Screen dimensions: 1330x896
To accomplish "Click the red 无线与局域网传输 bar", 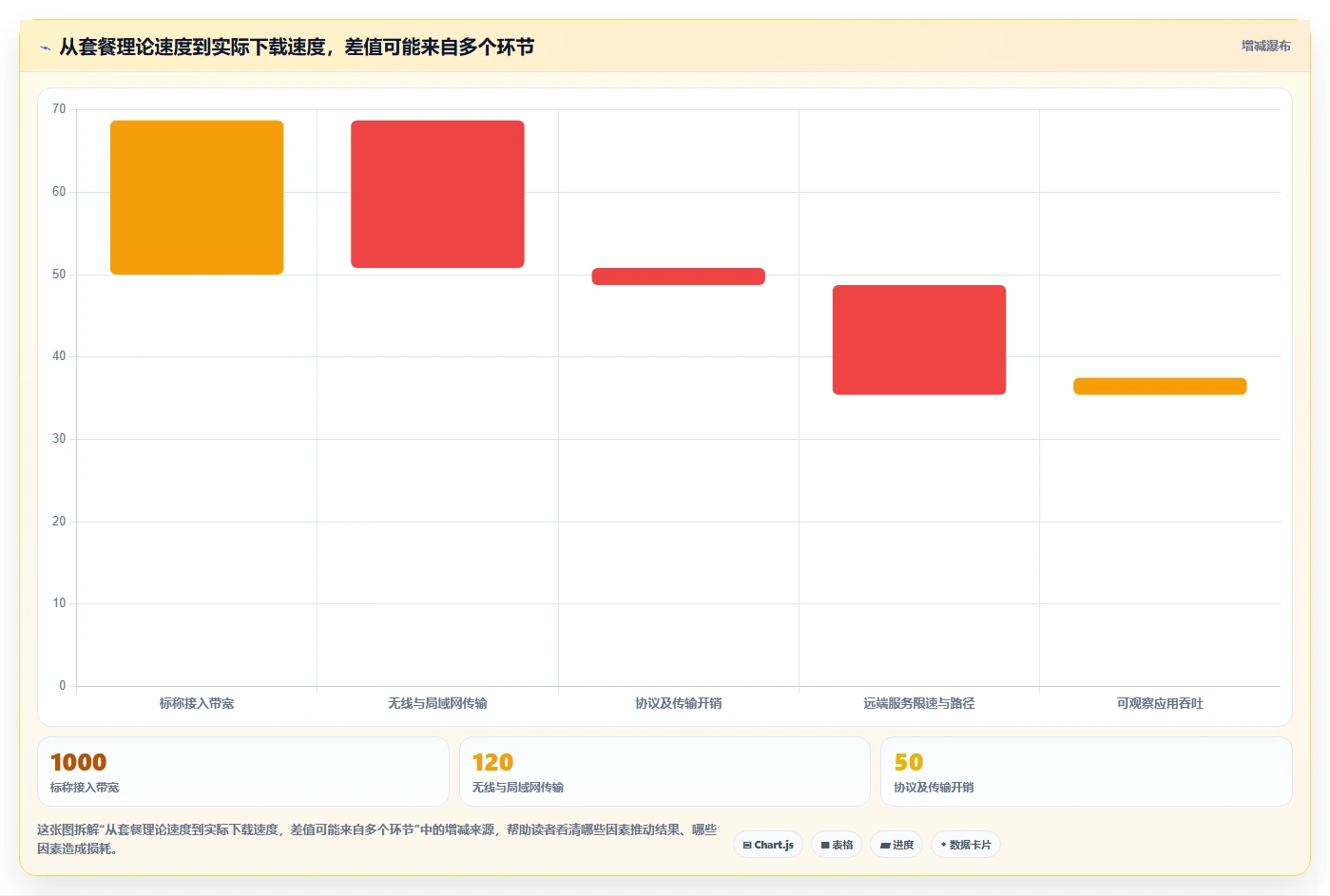I will pos(437,194).
